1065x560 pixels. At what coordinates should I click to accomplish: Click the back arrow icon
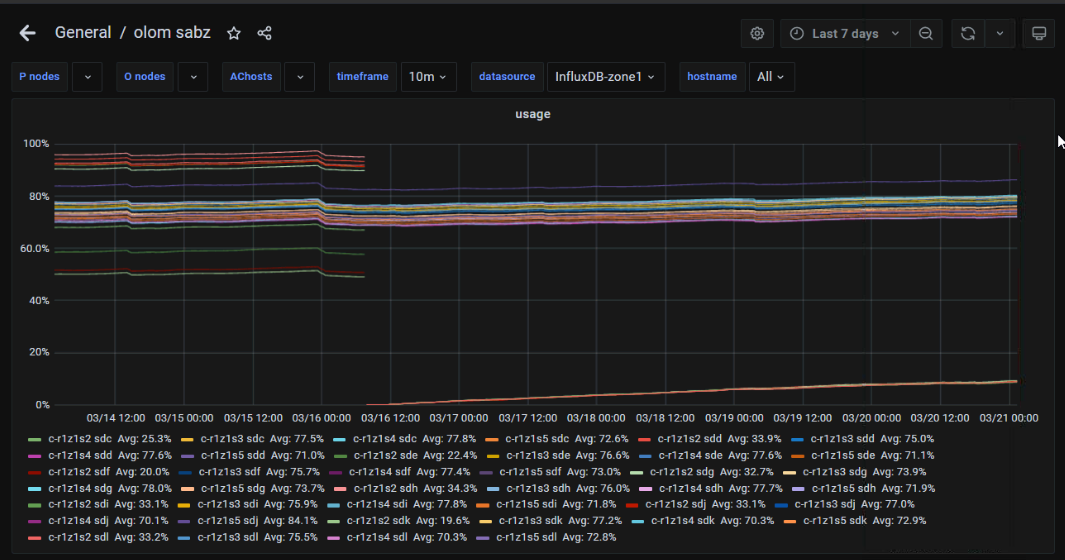[x=27, y=33]
